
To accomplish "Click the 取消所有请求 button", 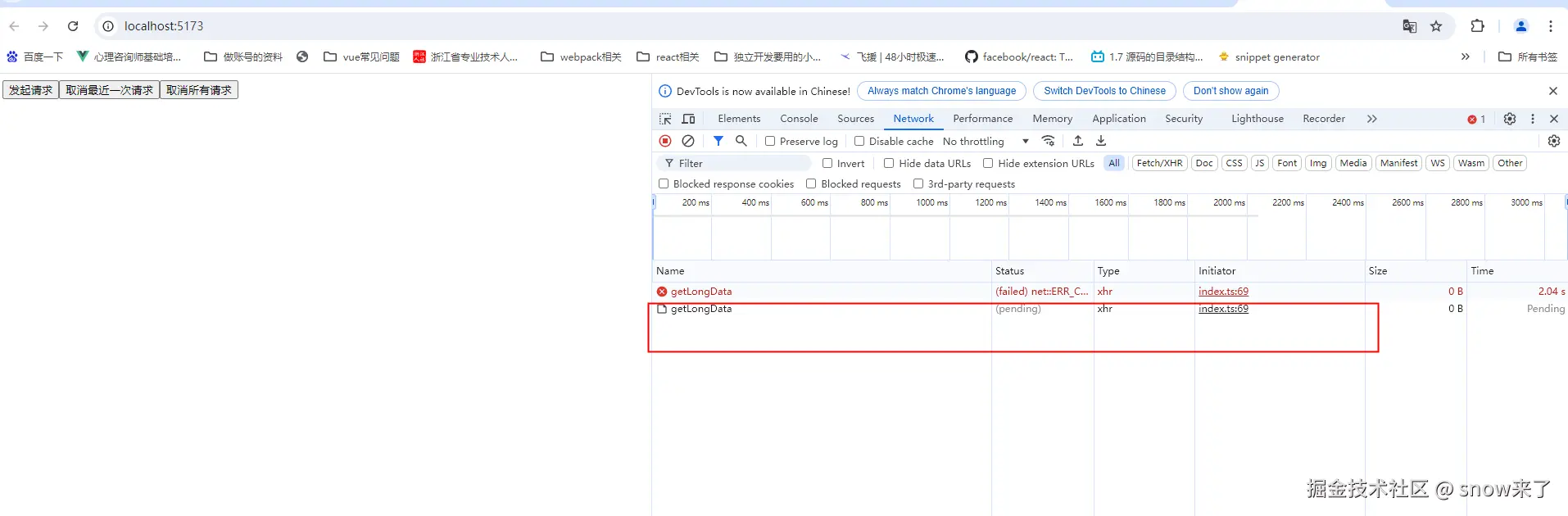I will [199, 90].
